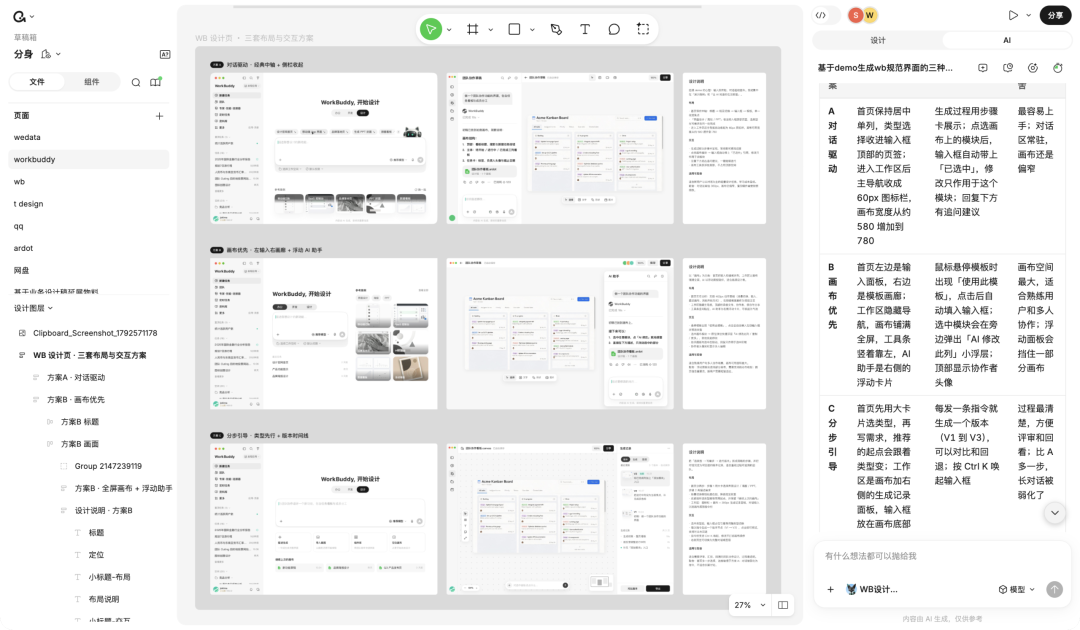Select the dashed-square Slice tool
Image resolution: width=1080 pixels, height=630 pixels.
coord(643,29)
